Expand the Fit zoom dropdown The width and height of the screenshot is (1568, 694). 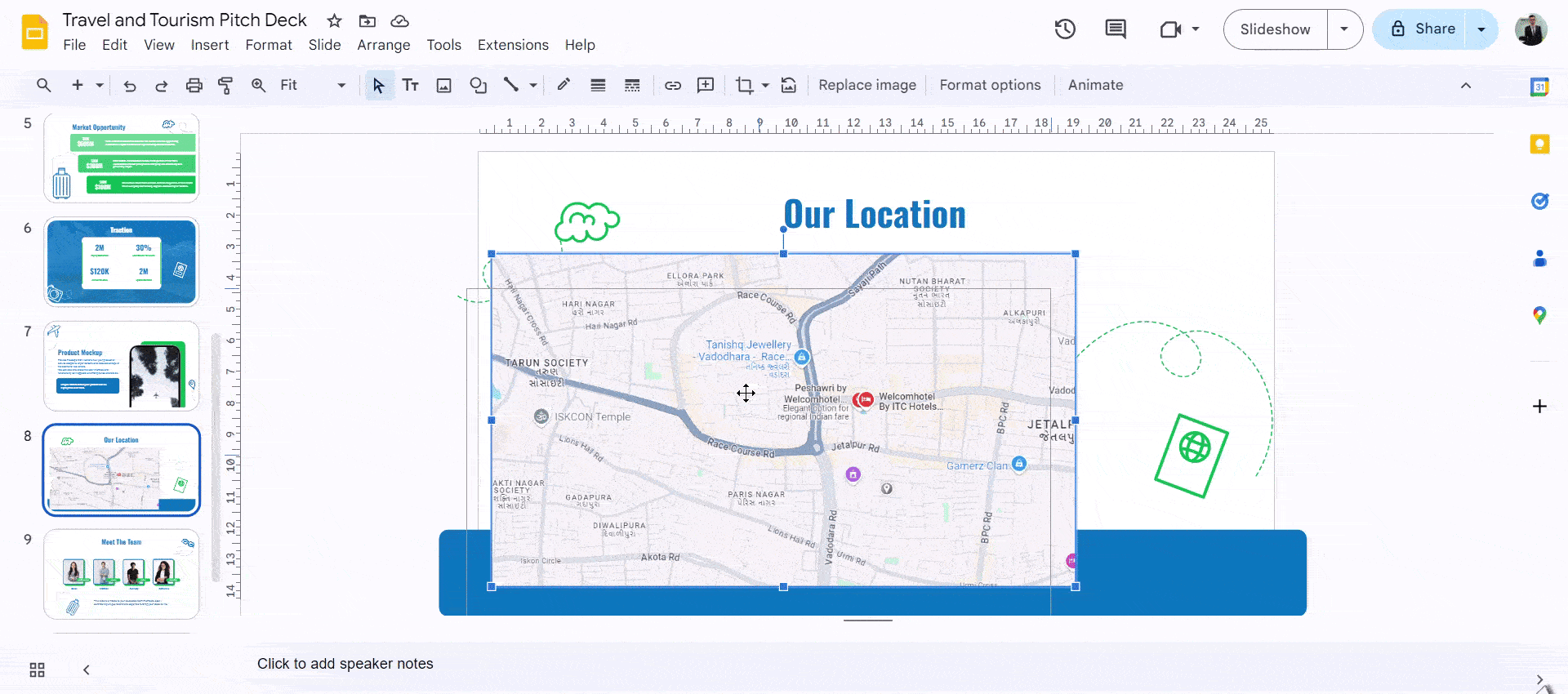(341, 86)
